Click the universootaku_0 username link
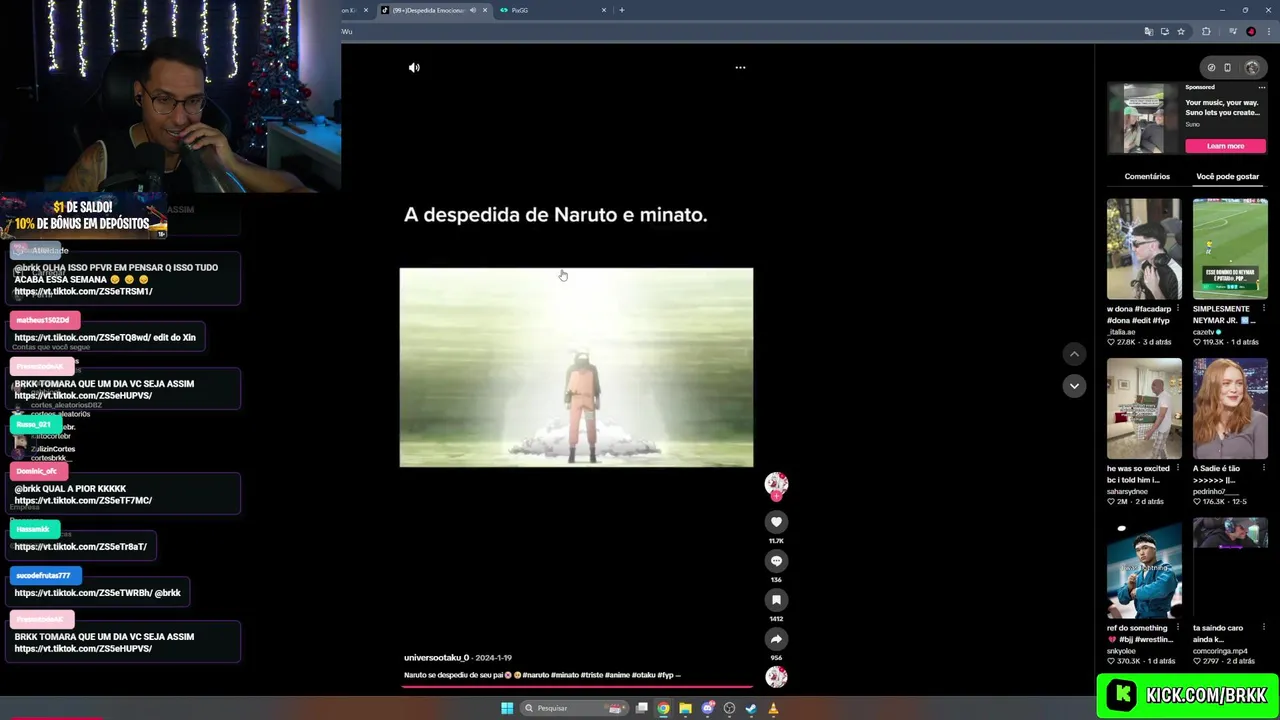Viewport: 1280px width, 720px height. tap(436, 658)
